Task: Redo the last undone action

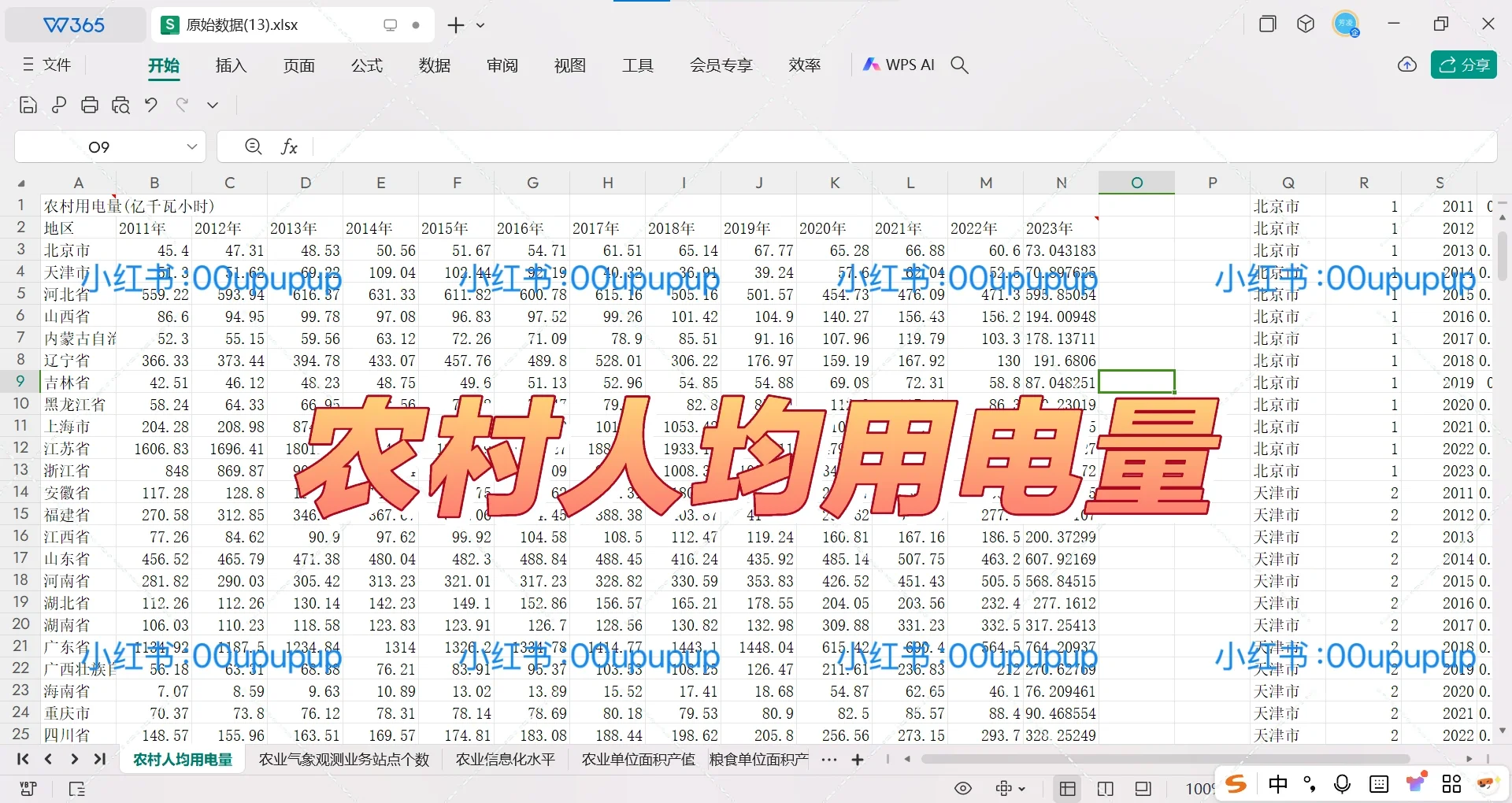Action: pos(182,105)
